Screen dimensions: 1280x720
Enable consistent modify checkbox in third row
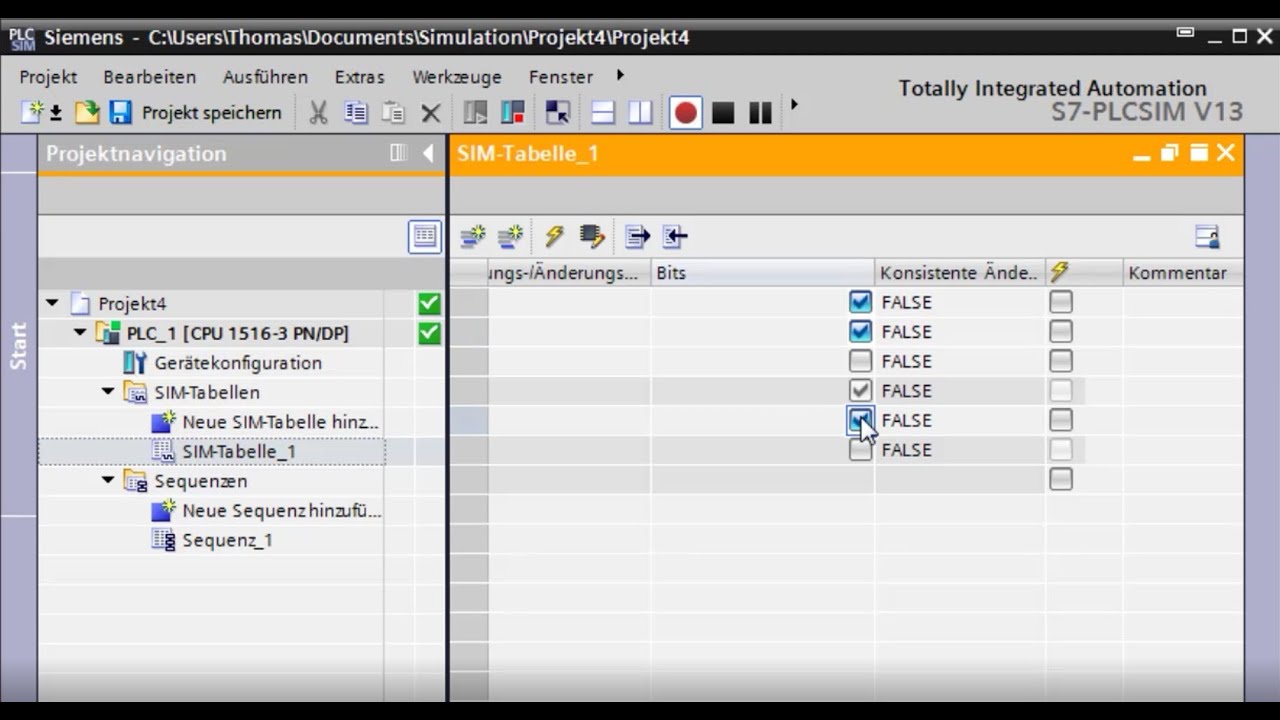click(1061, 361)
